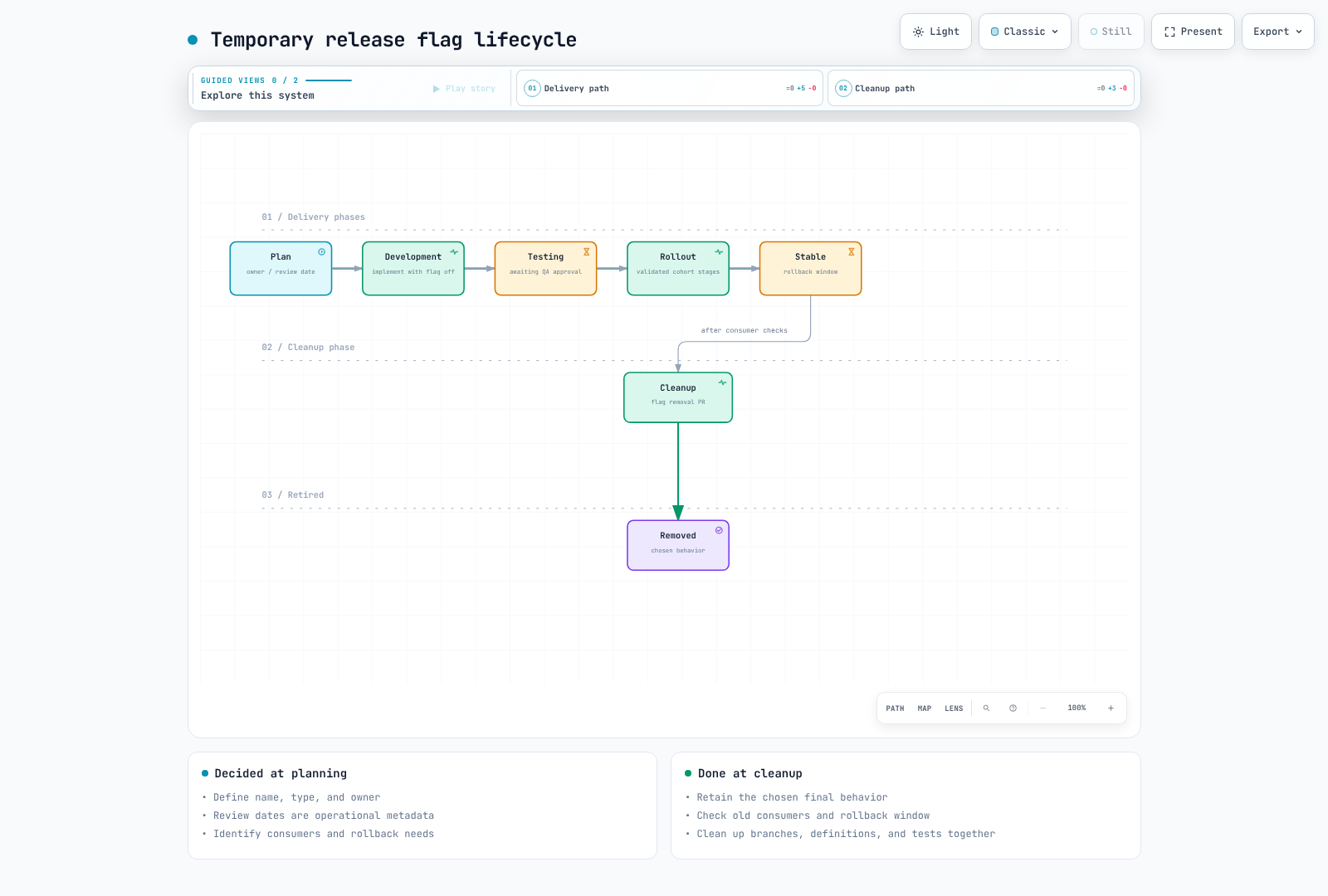
Task: Click the zoom-in plus icon
Action: click(1111, 709)
